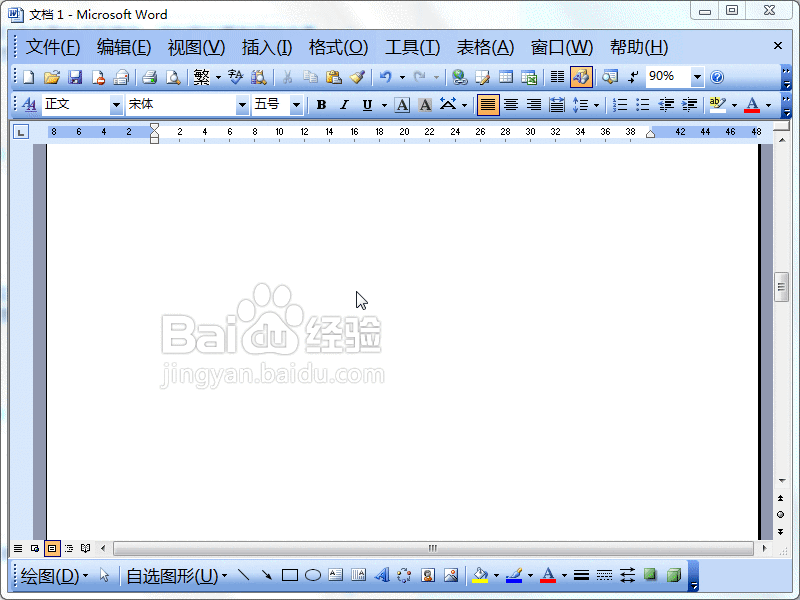Viewport: 800px width, 600px height.
Task: Toggle bold formatting
Action: point(321,105)
